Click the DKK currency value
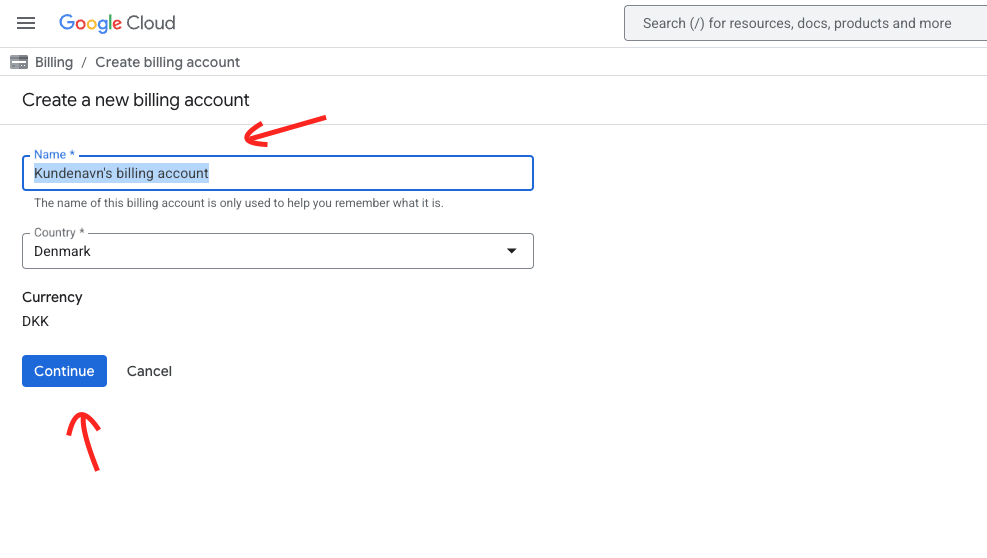 36,321
